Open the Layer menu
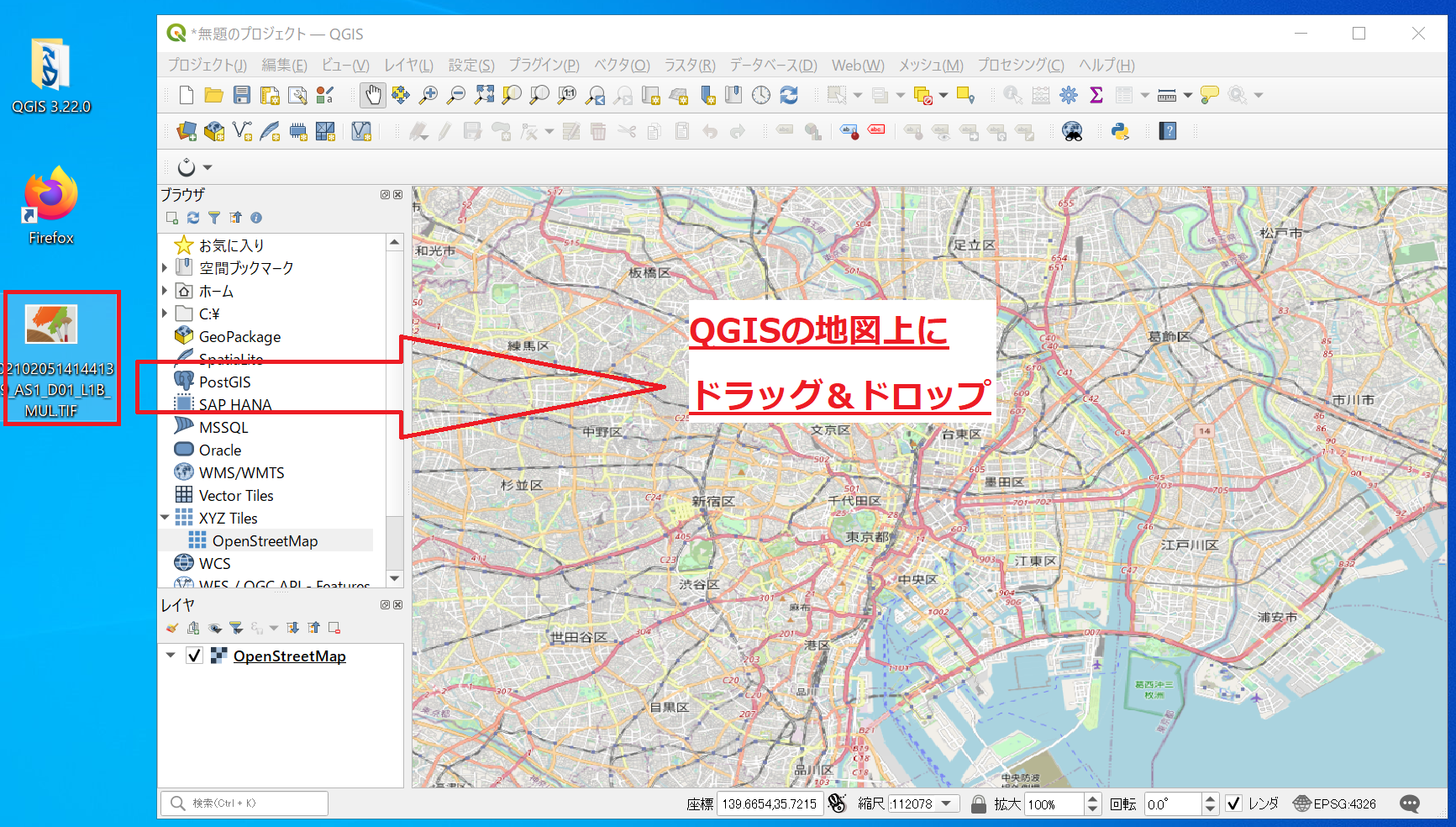 pyautogui.click(x=408, y=65)
